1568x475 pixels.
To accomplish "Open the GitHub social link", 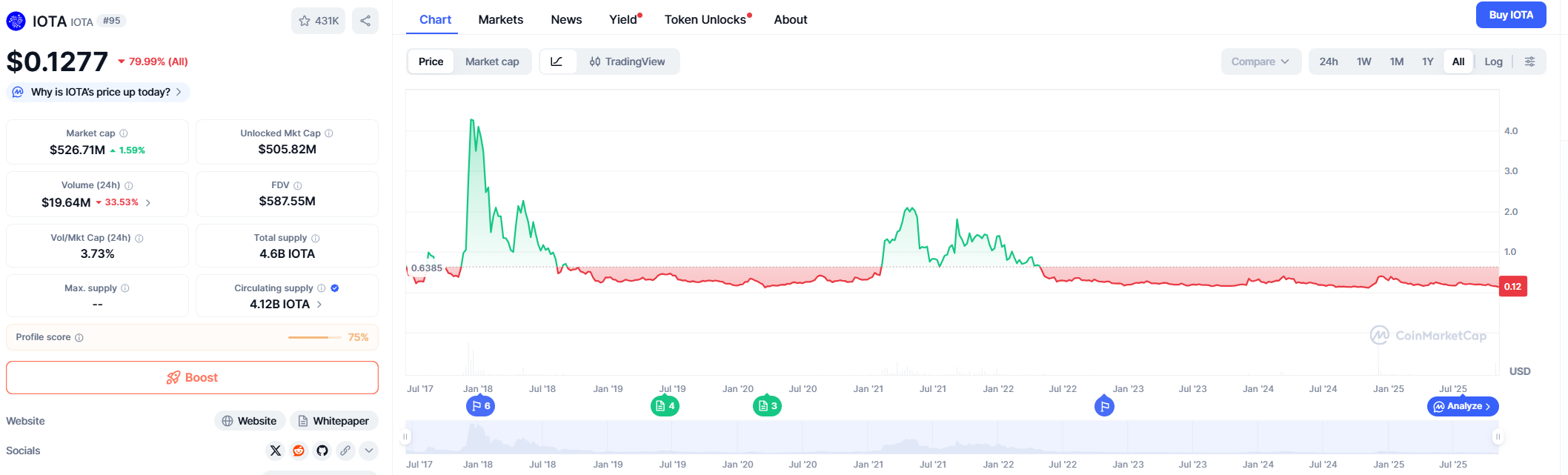I will pyautogui.click(x=322, y=451).
